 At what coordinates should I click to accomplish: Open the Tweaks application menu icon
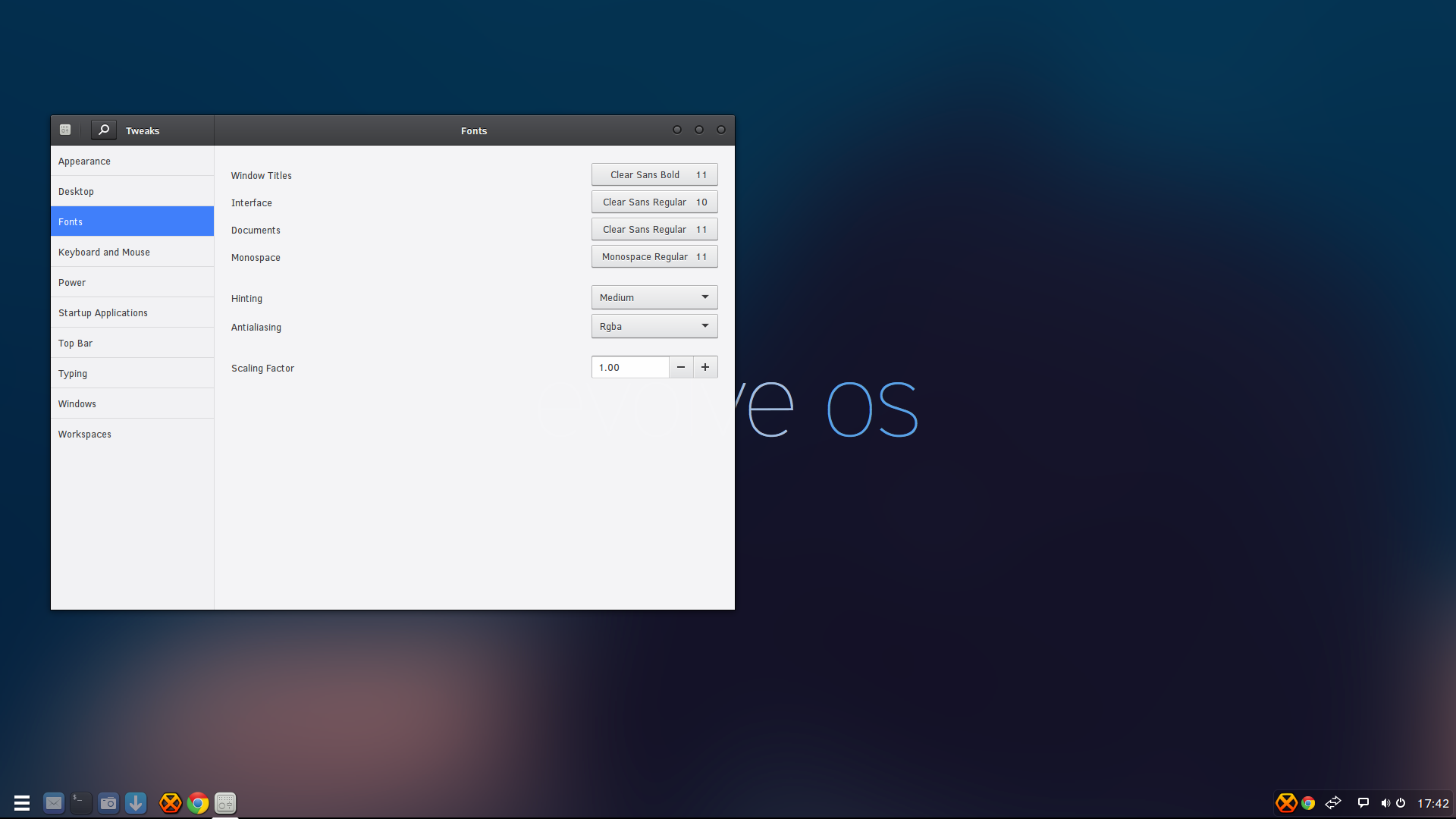[x=65, y=130]
